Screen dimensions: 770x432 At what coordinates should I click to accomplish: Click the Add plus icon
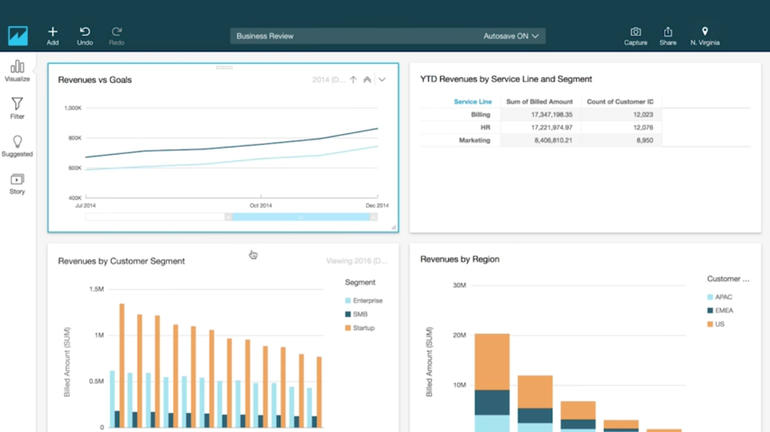click(x=52, y=33)
